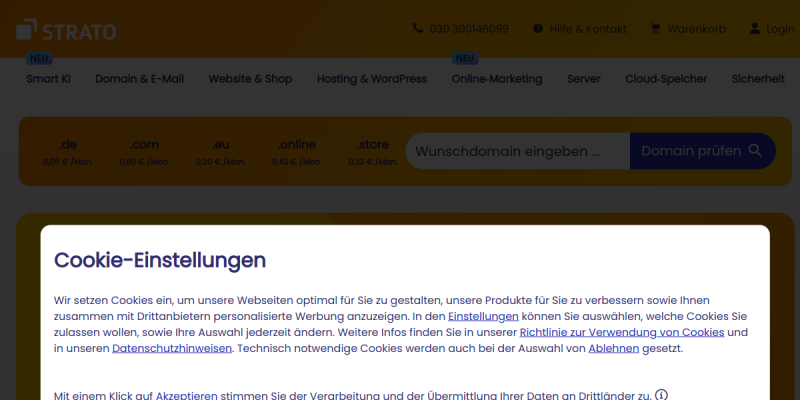The height and width of the screenshot is (400, 800).
Task: Open the Server menu
Action: point(584,79)
